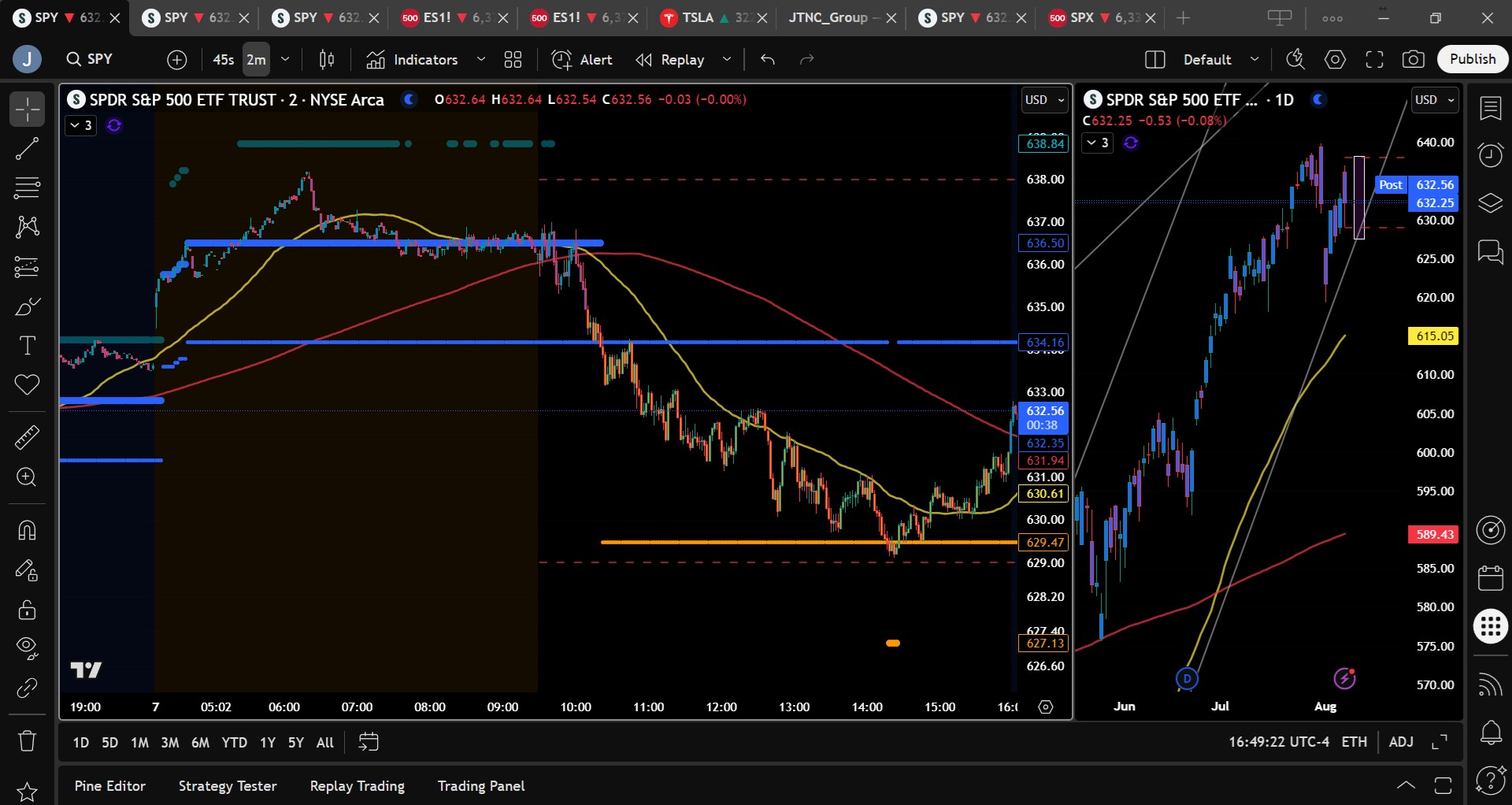Open the alerts clock panel
This screenshot has height=805, width=1512.
coord(1491,155)
